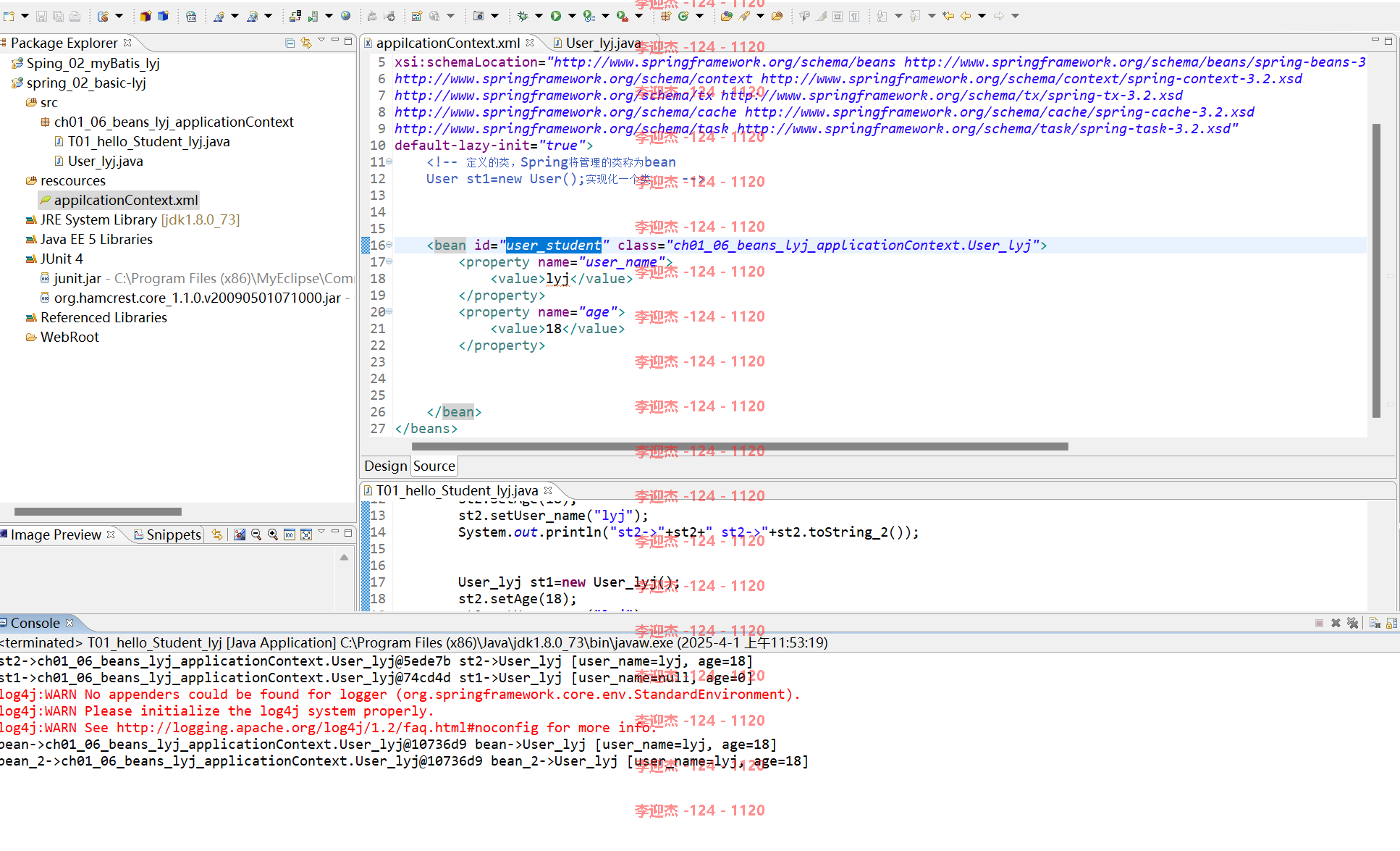The image size is (1400, 851).
Task: Click XML editor vertical scrollbar thumb
Action: [x=1376, y=271]
